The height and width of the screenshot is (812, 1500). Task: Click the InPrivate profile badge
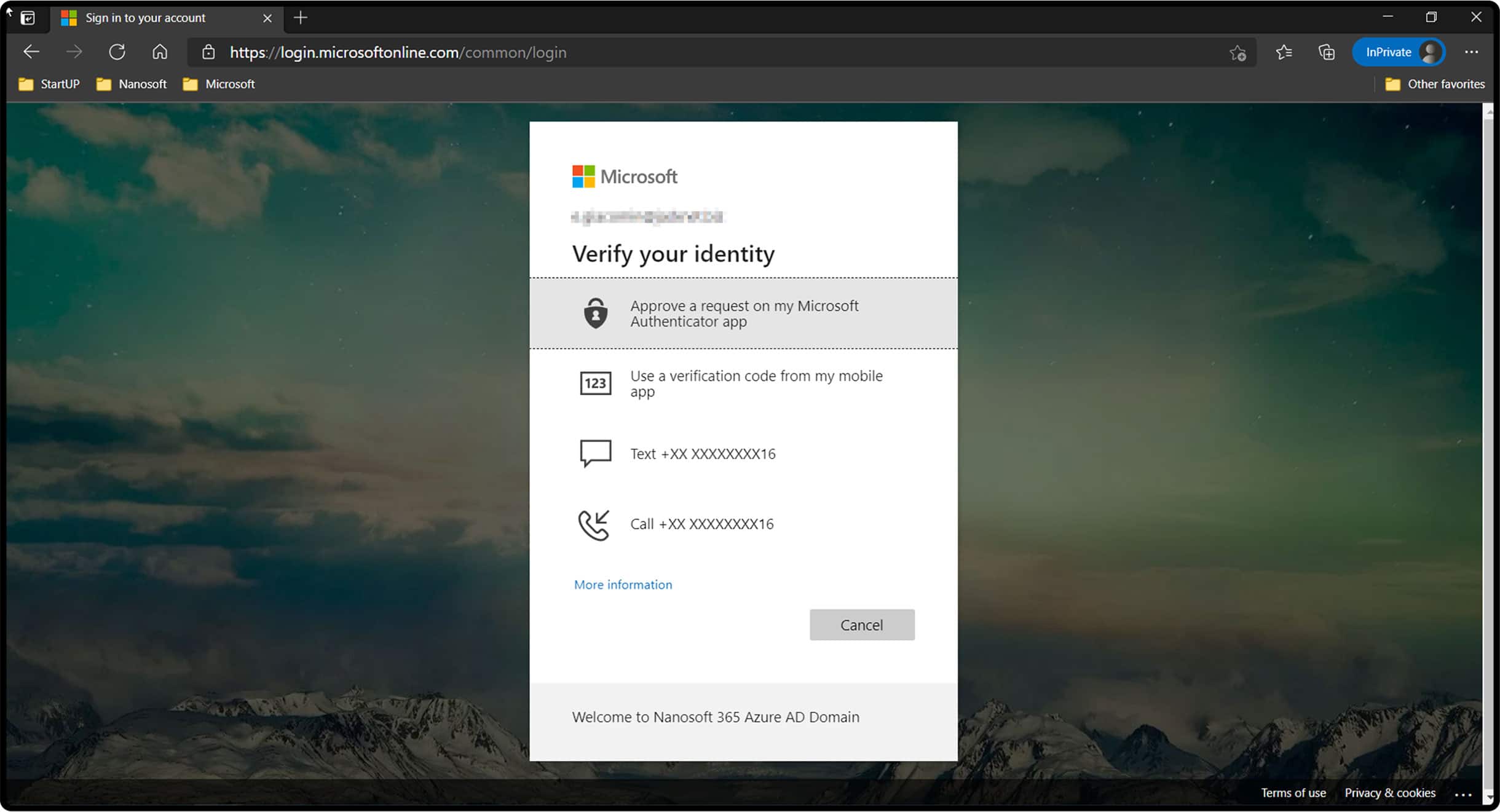[1399, 52]
